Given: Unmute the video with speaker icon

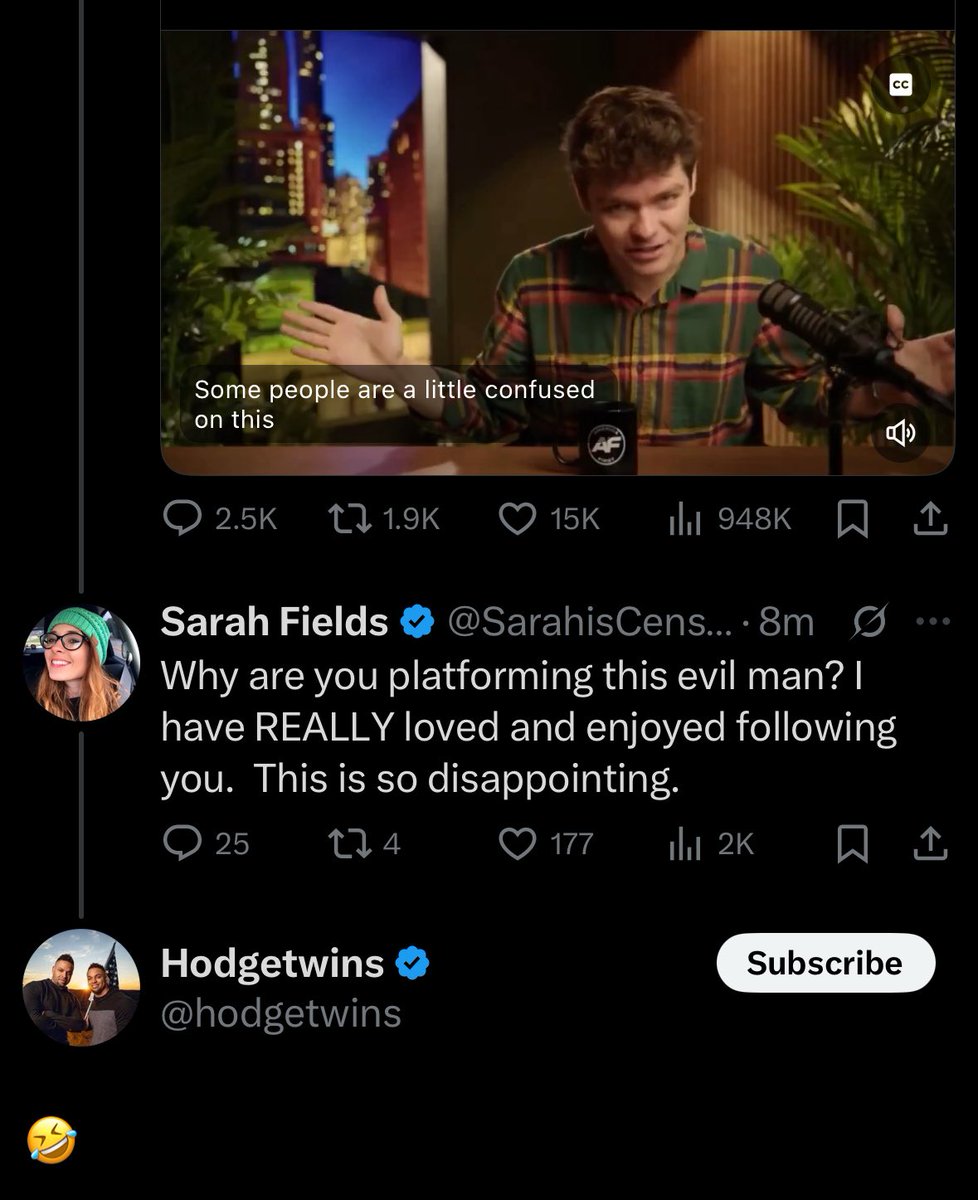Looking at the screenshot, I should pos(900,432).
